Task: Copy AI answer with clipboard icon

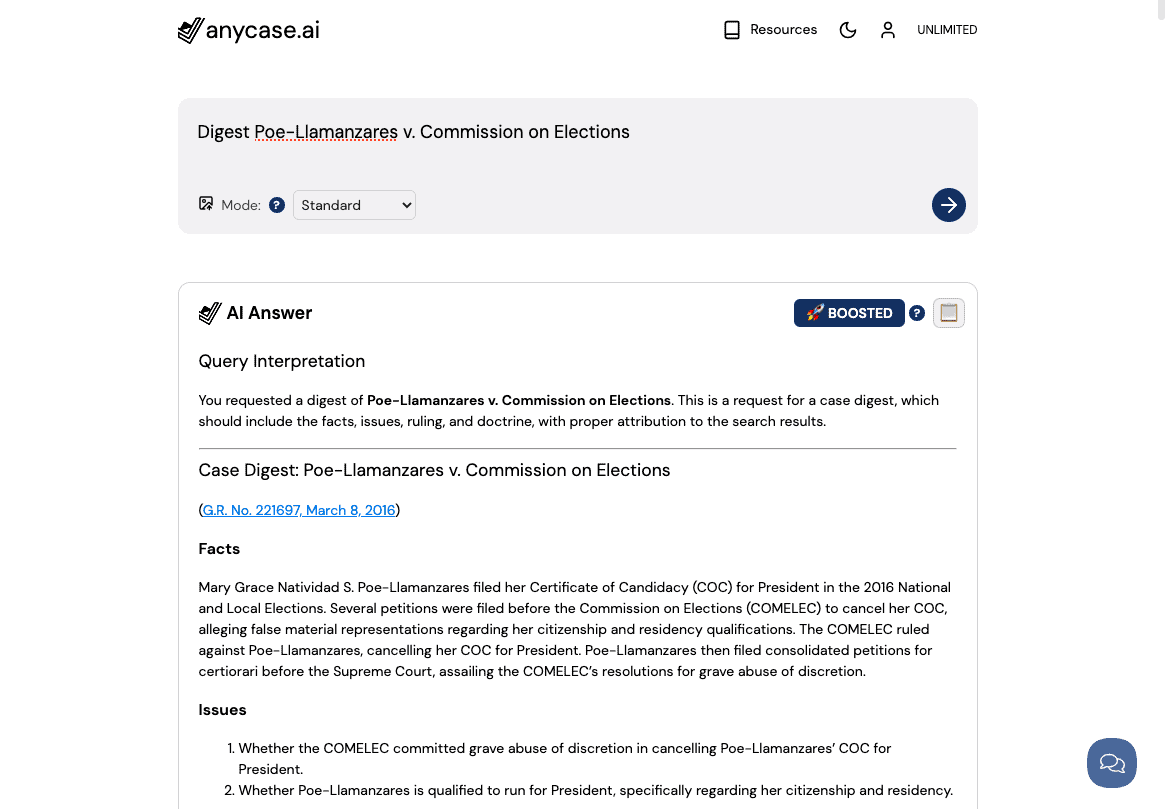Action: coord(949,313)
